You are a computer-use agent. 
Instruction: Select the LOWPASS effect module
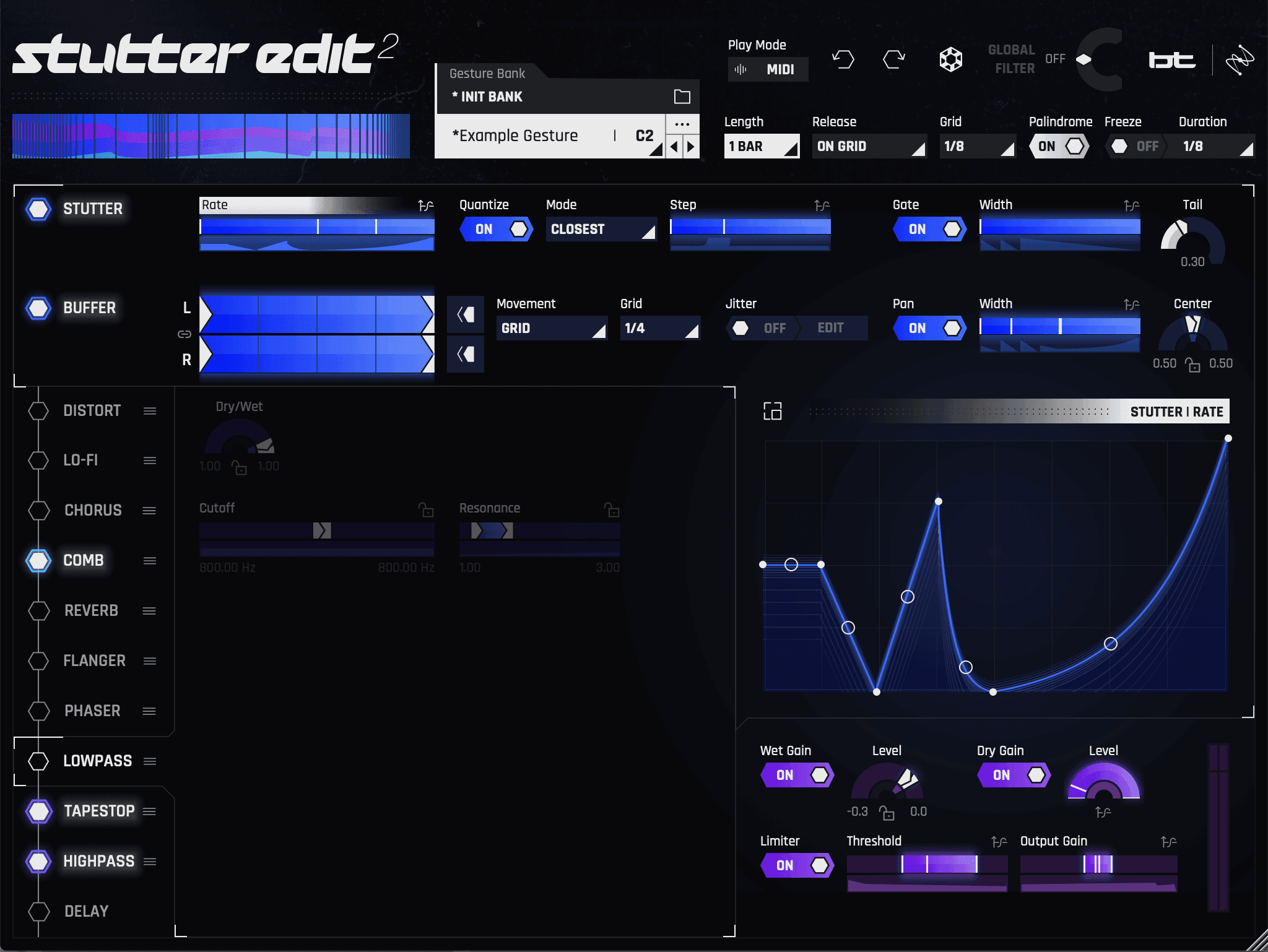point(98,761)
